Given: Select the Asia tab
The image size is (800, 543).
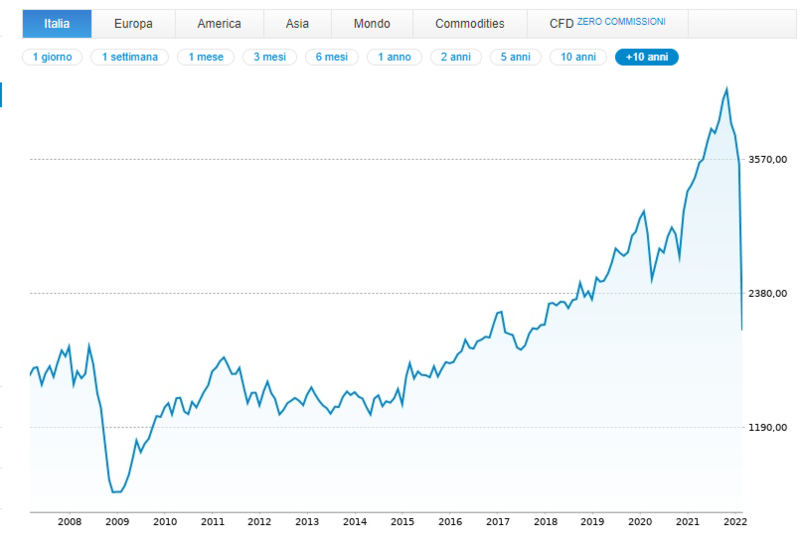Looking at the screenshot, I should click(x=296, y=23).
